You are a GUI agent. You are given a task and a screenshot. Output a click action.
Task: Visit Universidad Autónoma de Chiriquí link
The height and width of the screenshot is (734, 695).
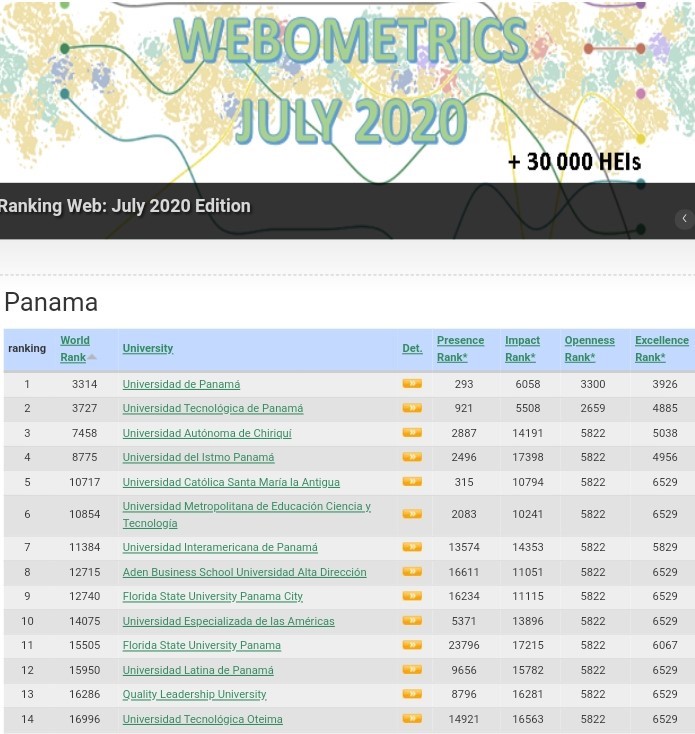(x=207, y=433)
